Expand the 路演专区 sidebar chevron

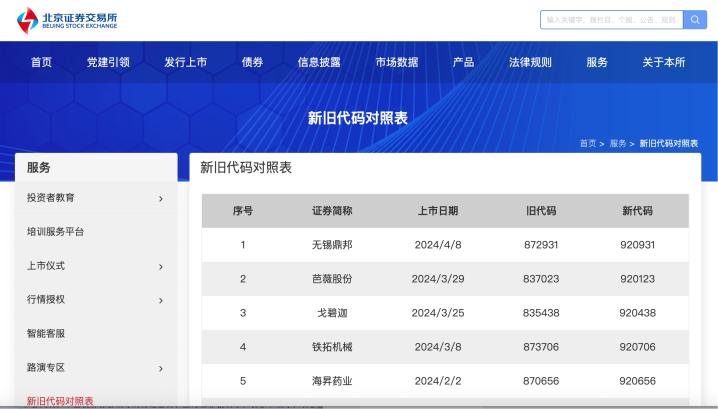[x=160, y=368]
